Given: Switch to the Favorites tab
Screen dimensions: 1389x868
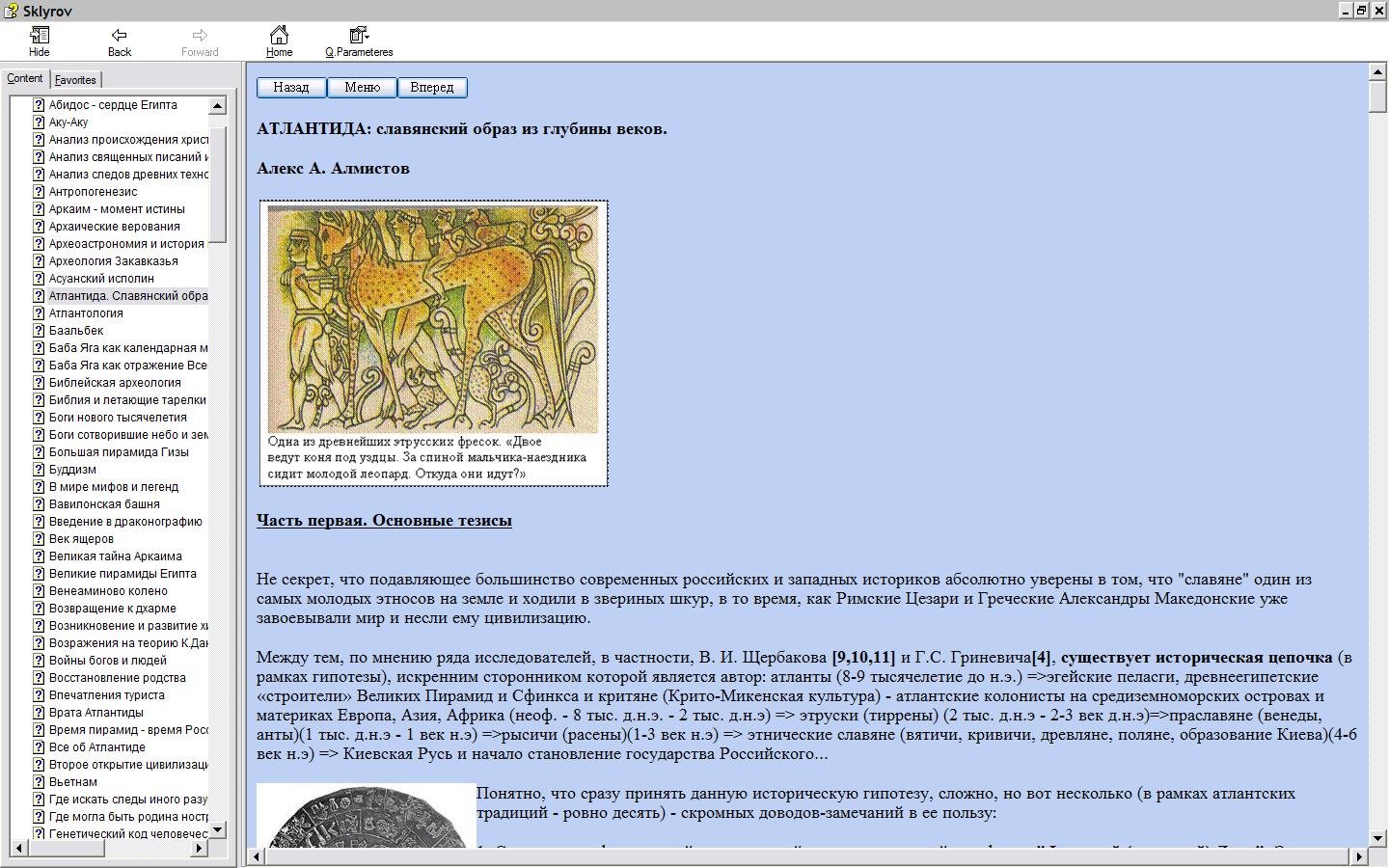Looking at the screenshot, I should pos(75,80).
